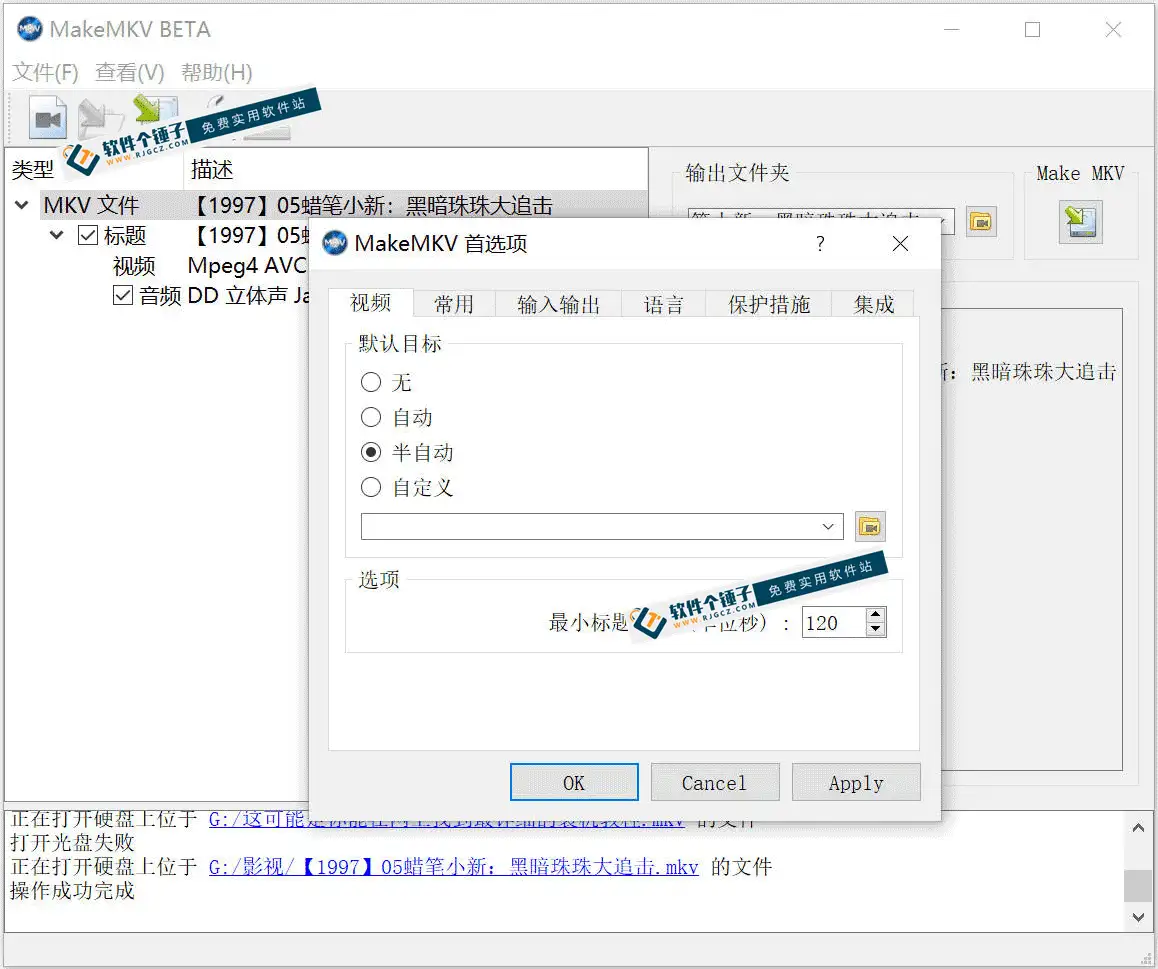Viewport: 1158px width, 969px height.
Task: Toggle the 音频 track checkbox
Action: click(x=123, y=296)
